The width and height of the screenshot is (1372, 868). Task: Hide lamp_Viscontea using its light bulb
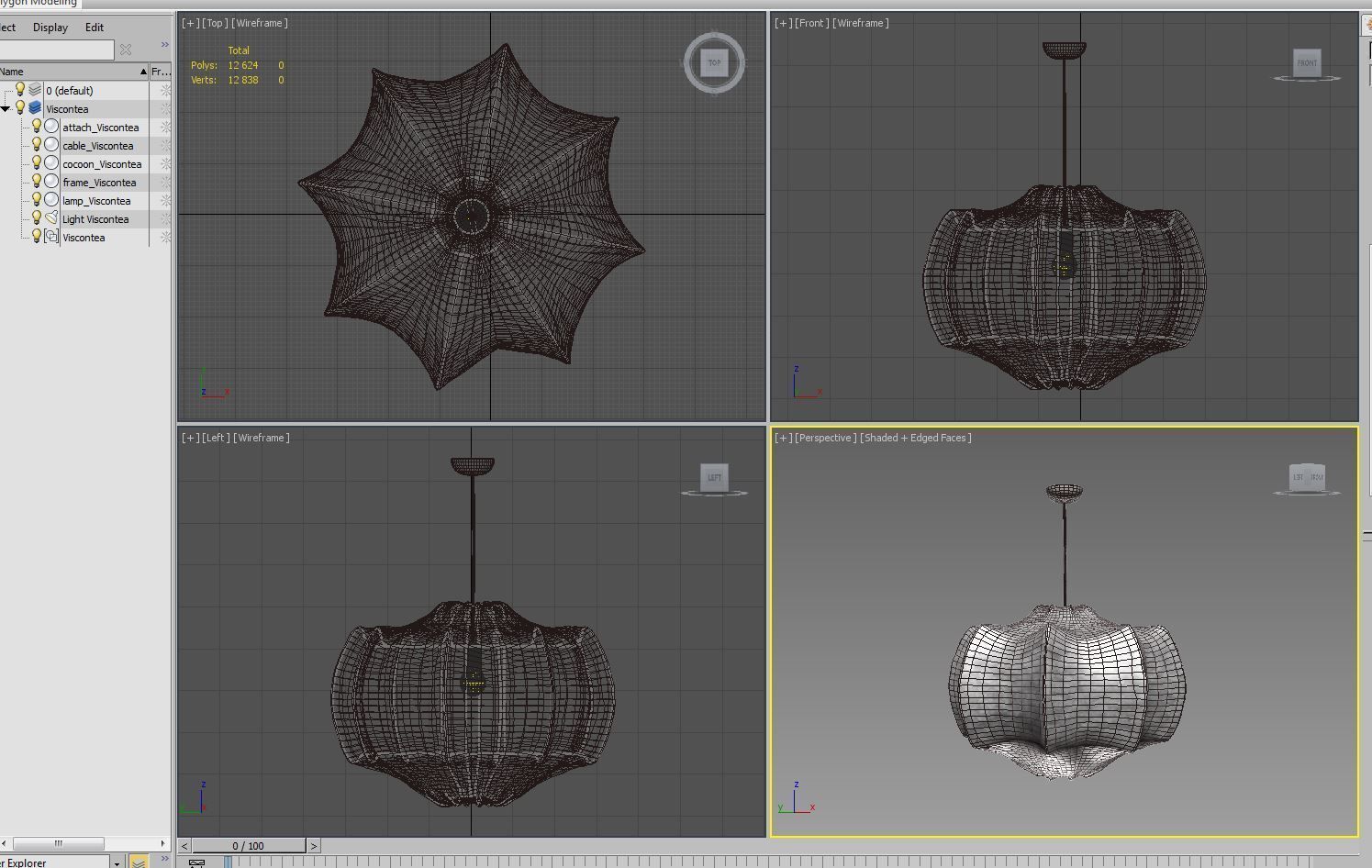pyautogui.click(x=37, y=200)
